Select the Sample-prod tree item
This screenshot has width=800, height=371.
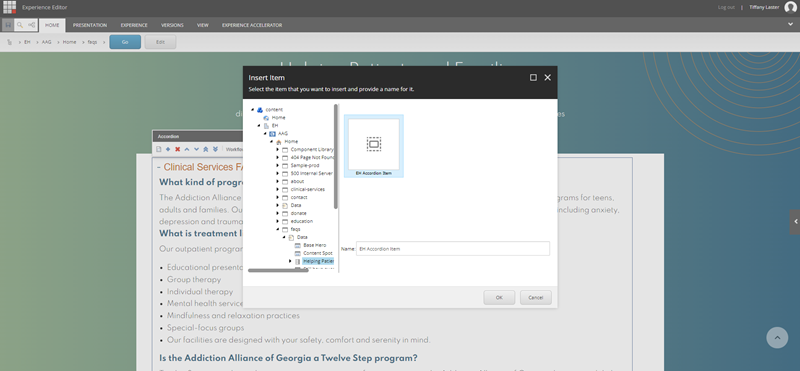click(x=305, y=165)
